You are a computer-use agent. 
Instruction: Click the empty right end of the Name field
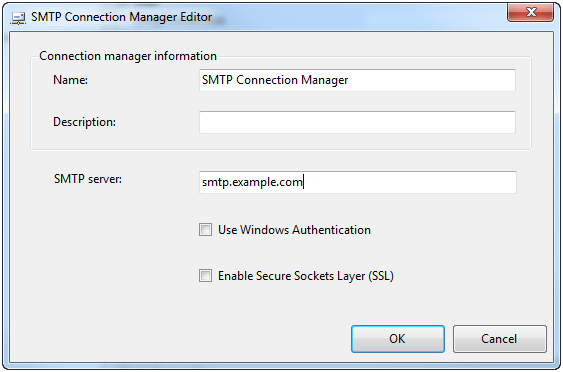[x=431, y=80]
